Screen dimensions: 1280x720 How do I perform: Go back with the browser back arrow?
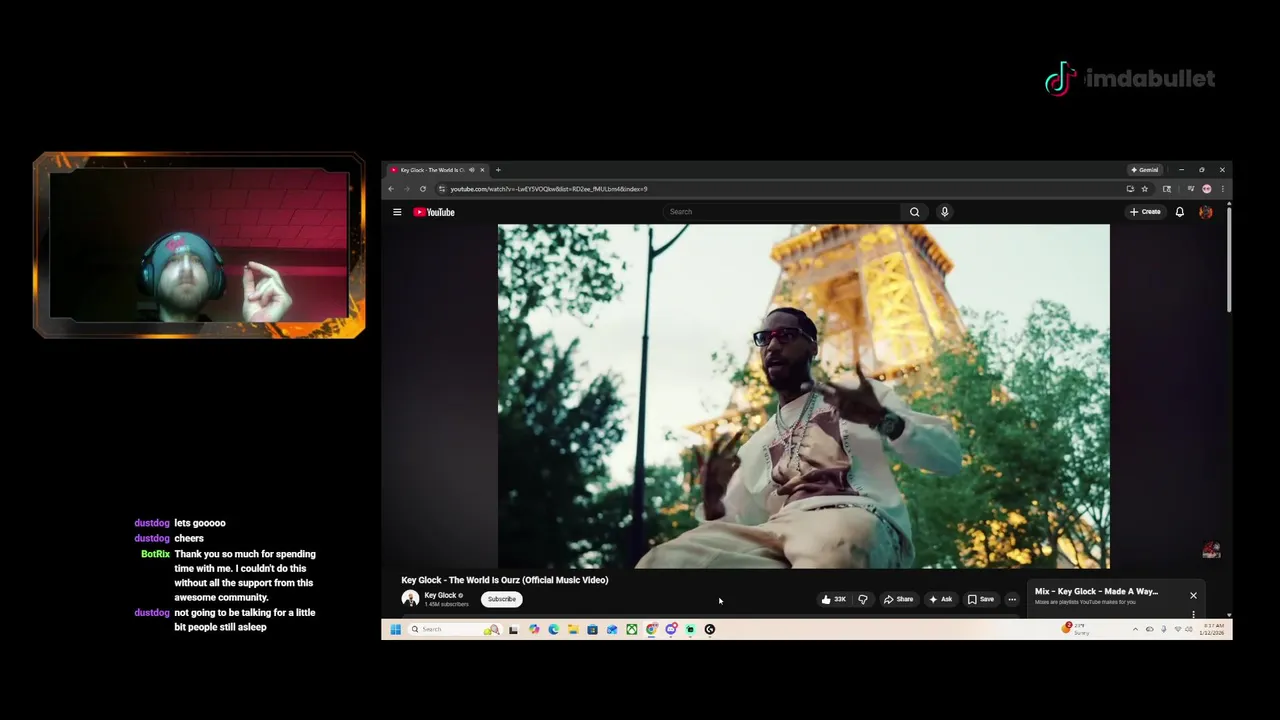click(391, 189)
